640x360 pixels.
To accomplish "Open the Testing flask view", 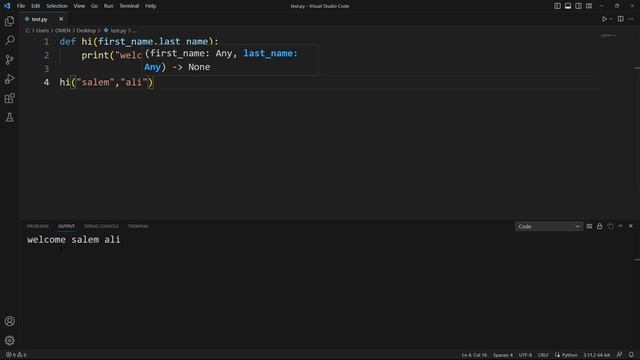I will [x=9, y=118].
